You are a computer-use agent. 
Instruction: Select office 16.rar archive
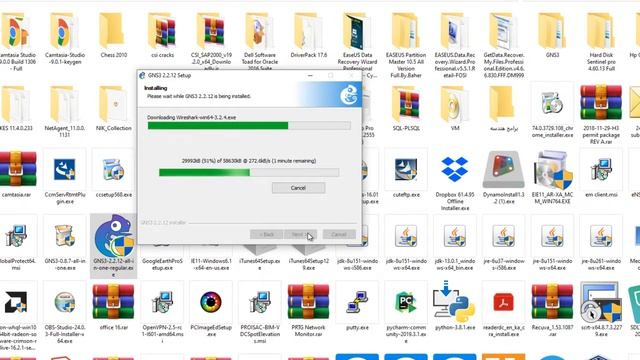(x=113, y=302)
